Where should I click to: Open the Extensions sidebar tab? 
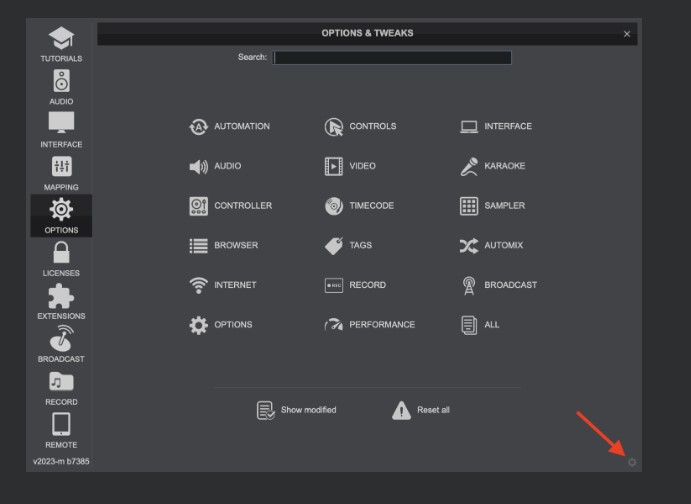(x=61, y=302)
